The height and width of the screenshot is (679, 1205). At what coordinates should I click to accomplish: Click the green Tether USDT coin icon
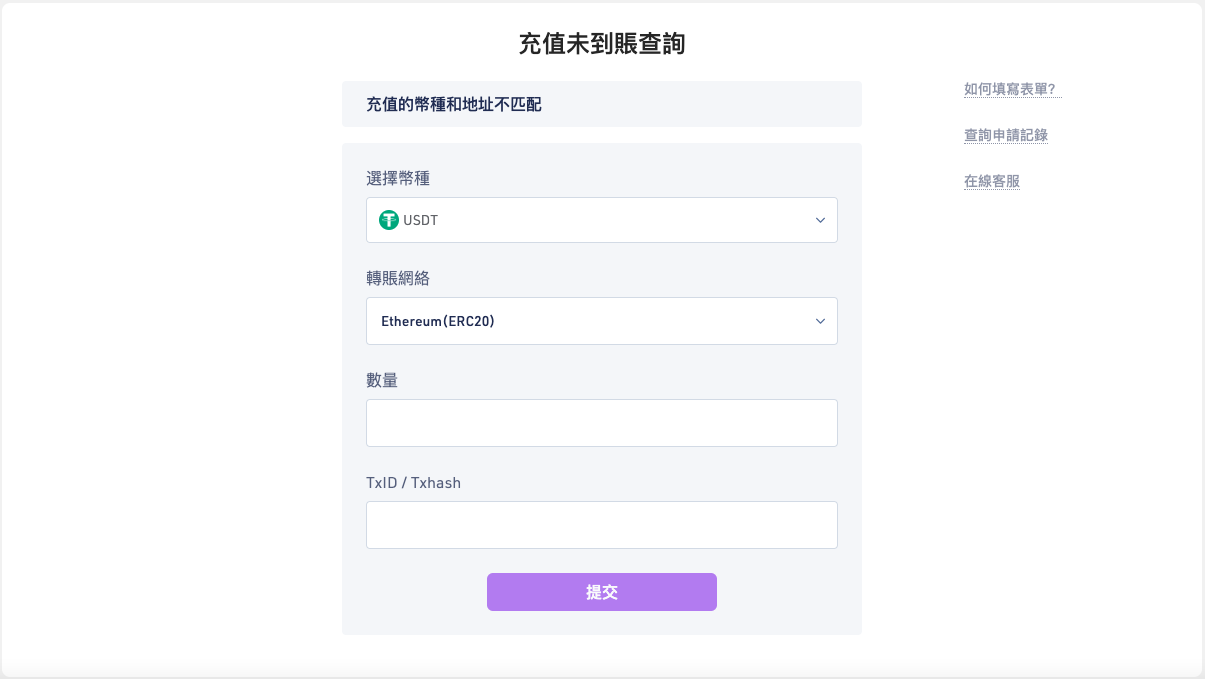point(389,220)
